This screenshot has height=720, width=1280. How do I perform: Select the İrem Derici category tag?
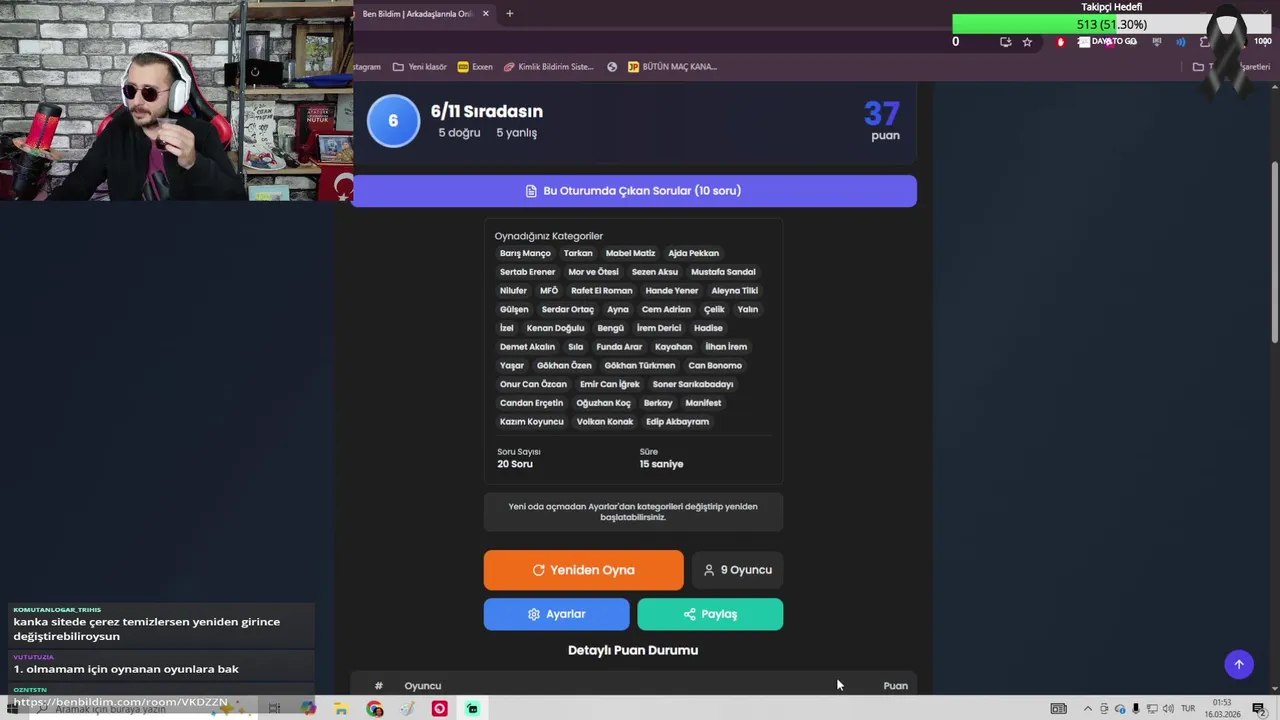(659, 328)
